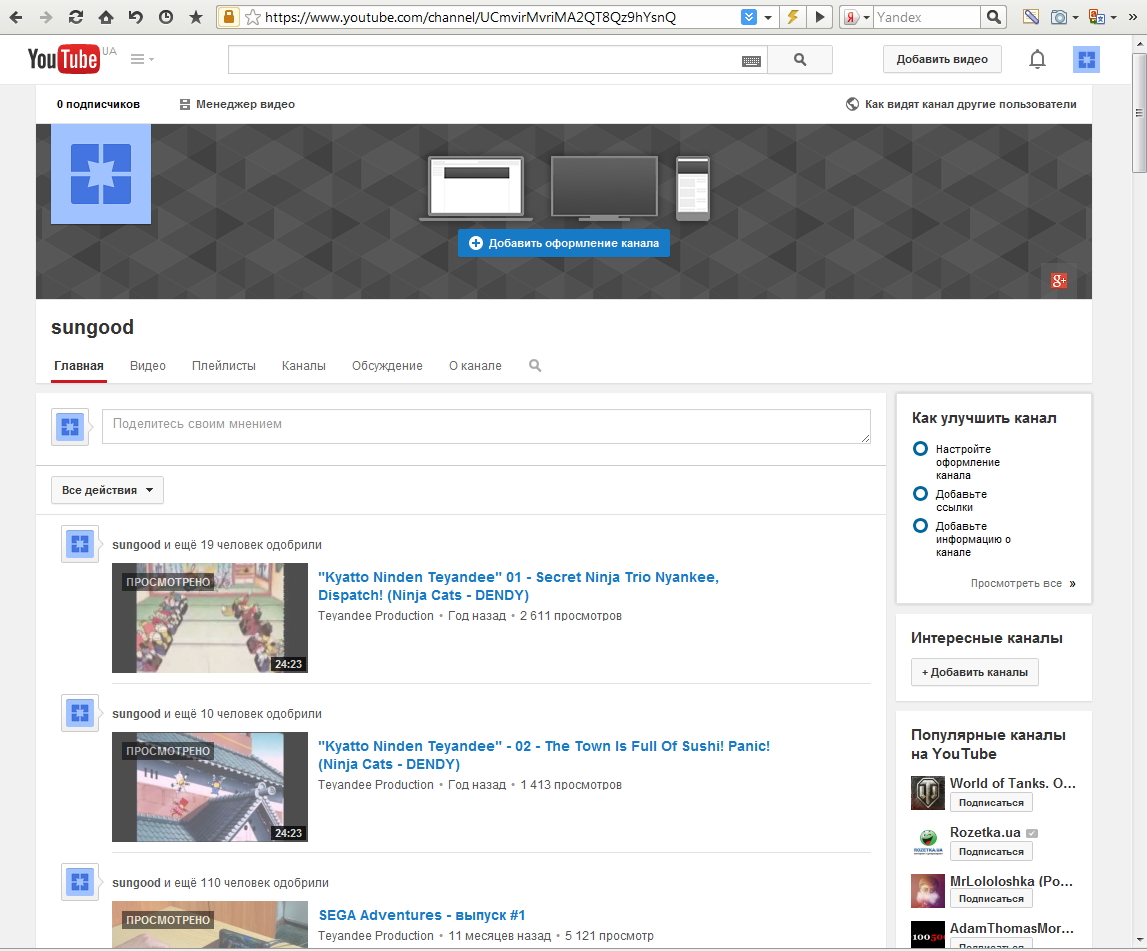This screenshot has height=951, width=1147.
Task: Click the lightning bolt turbo icon
Action: pyautogui.click(x=792, y=17)
